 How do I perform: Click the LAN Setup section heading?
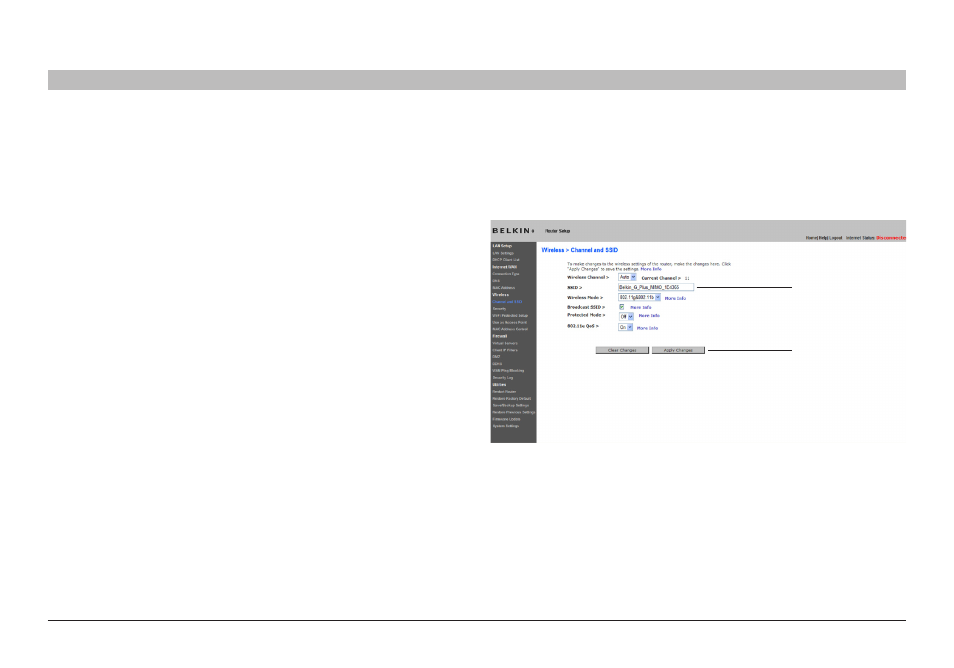[x=502, y=246]
